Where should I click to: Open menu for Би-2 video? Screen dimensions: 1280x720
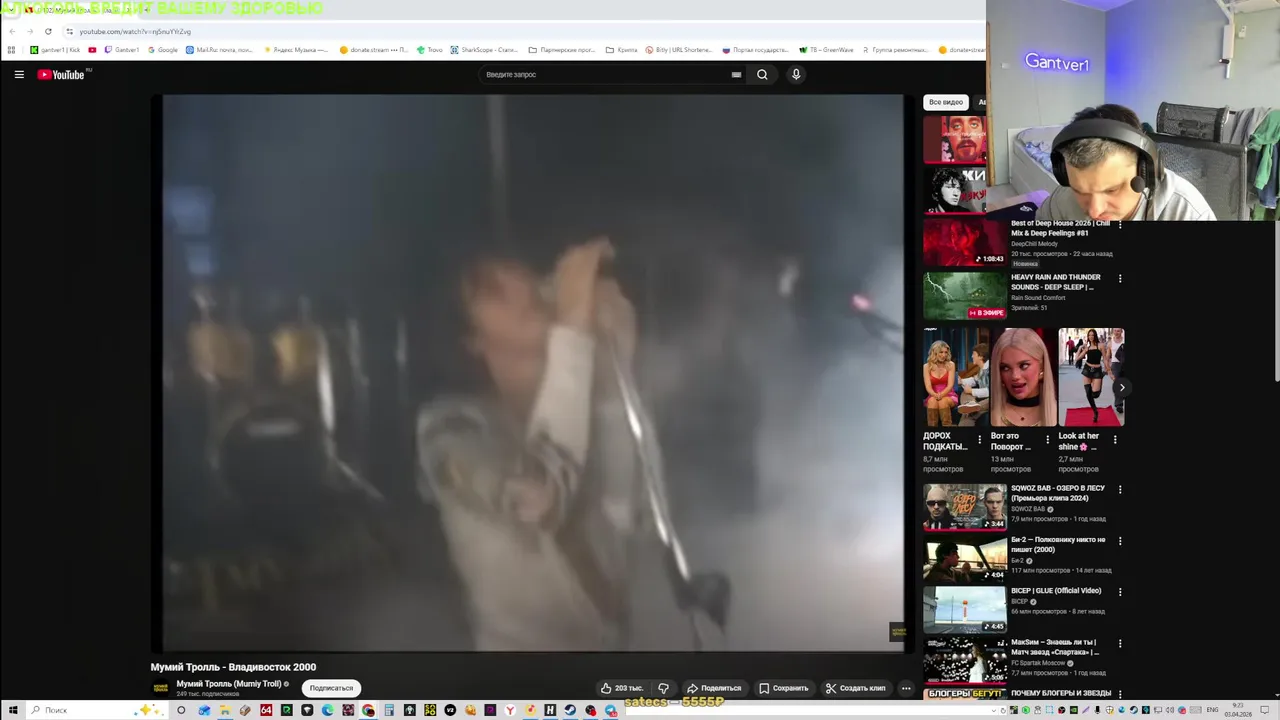[x=1120, y=541]
